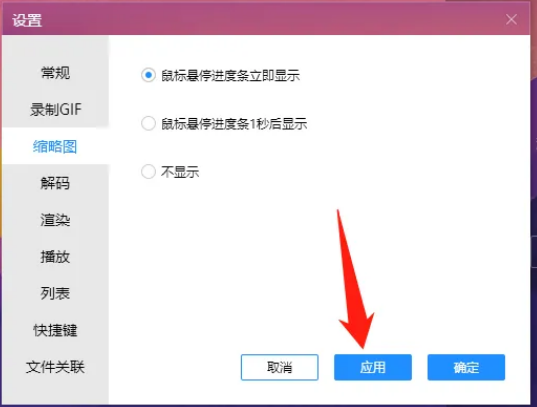The image size is (537, 407).
Task: Click the 设置 dialog title text
Action: pos(27,20)
